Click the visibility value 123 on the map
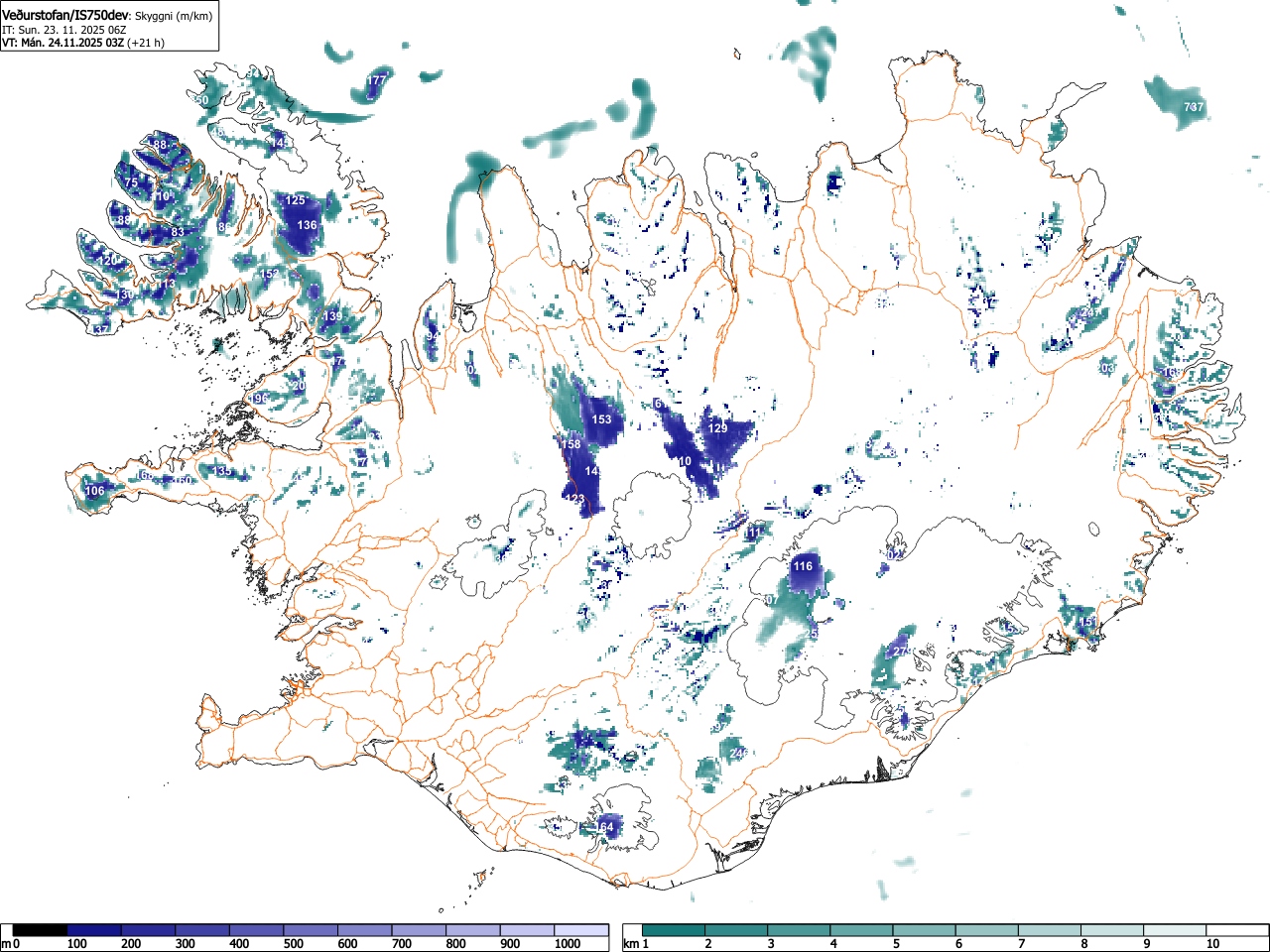Viewport: 1270px width, 952px height. (575, 499)
